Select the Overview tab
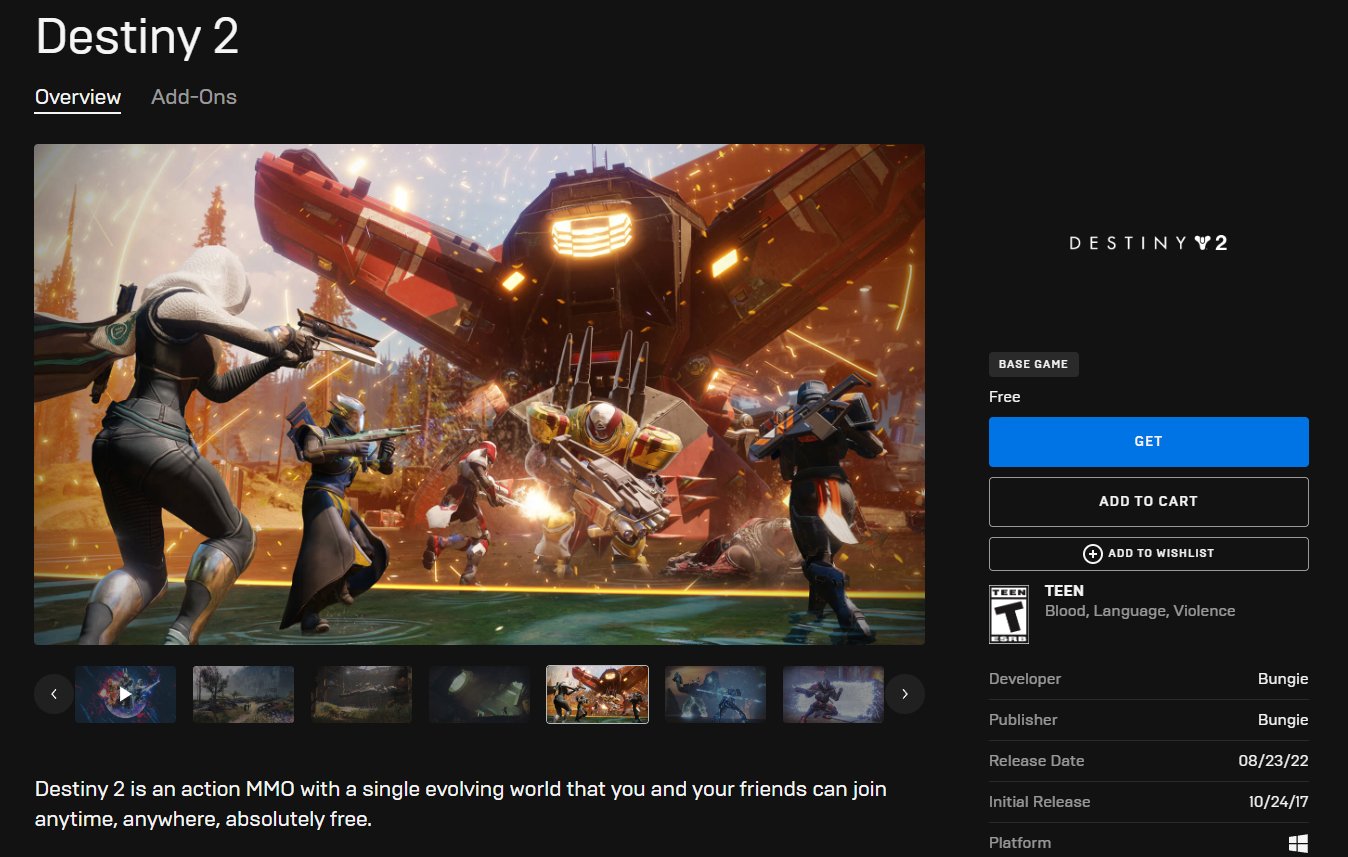Viewport: 1348px width, 857px height. pos(78,97)
